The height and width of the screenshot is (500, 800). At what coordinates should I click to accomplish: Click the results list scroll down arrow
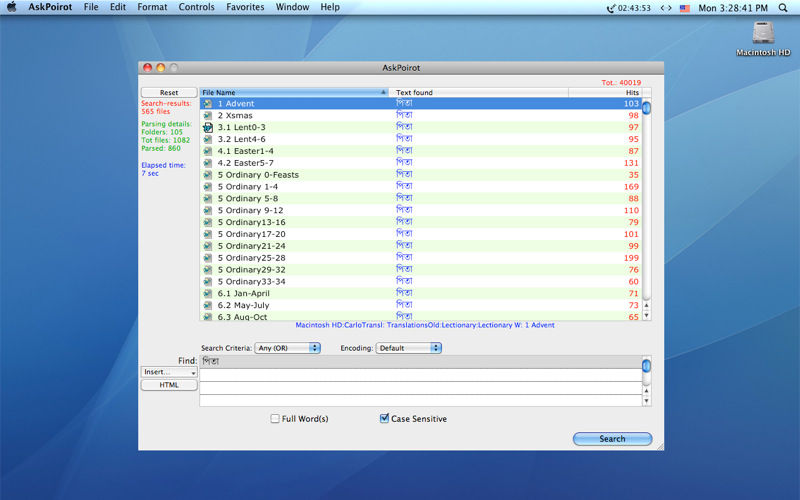pyautogui.click(x=646, y=315)
